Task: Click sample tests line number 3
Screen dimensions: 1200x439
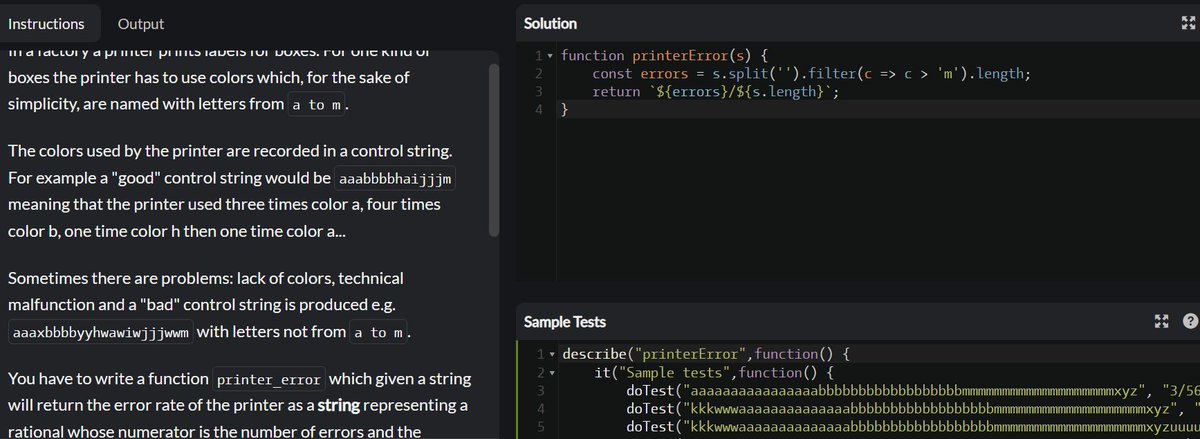Action: coord(539,390)
